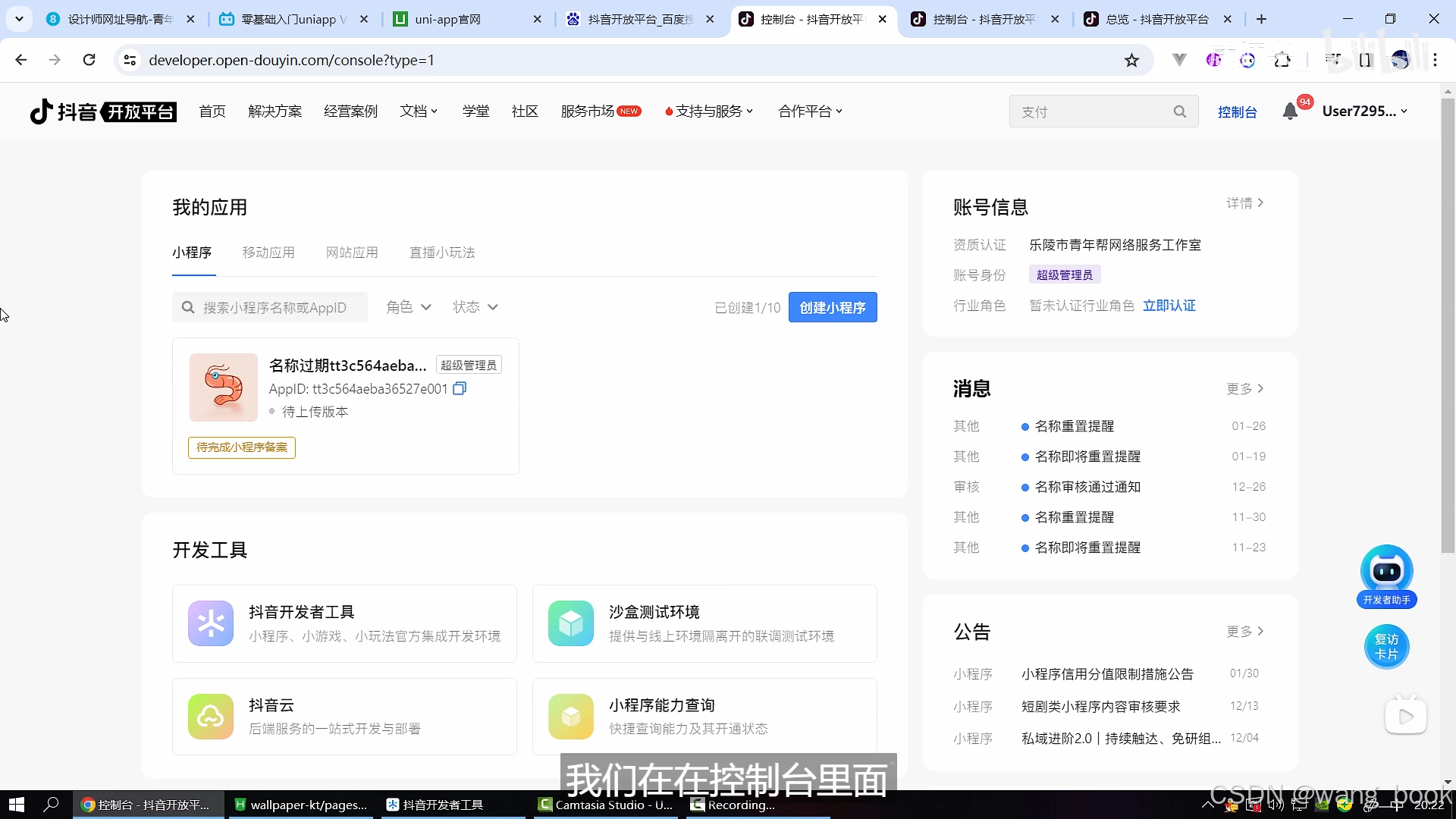Switch to the 总览 - 抖音开放平台 tab
Screen dimensions: 1456x819
[x=1156, y=19]
